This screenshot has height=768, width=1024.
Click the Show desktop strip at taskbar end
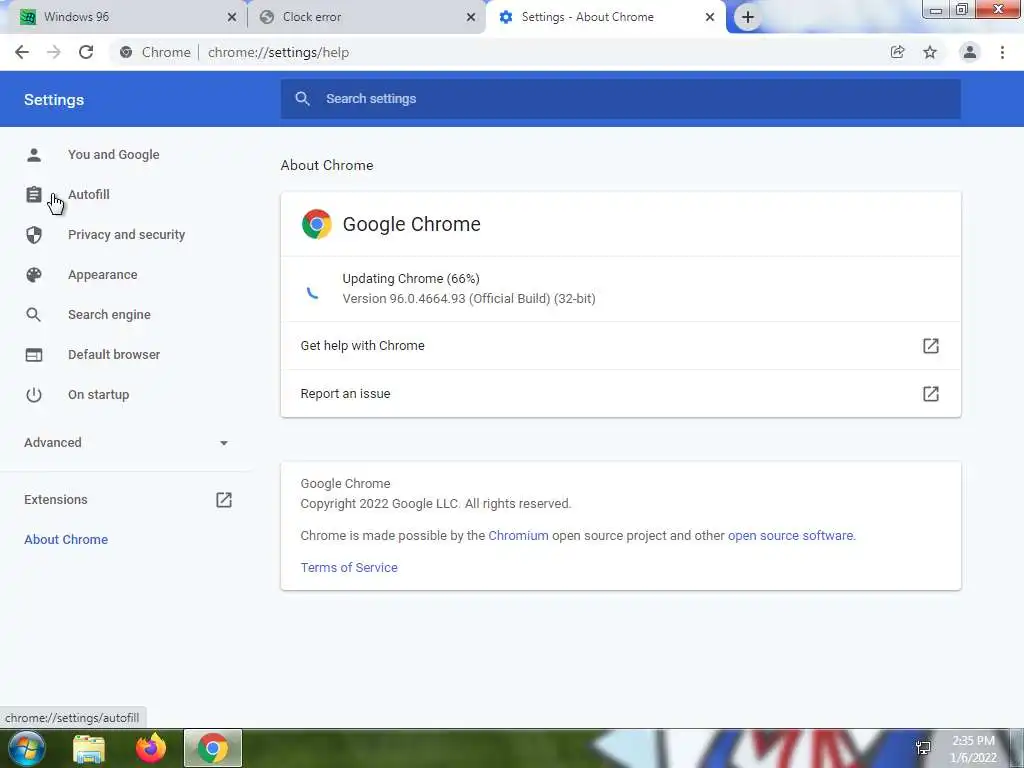[1016, 748]
